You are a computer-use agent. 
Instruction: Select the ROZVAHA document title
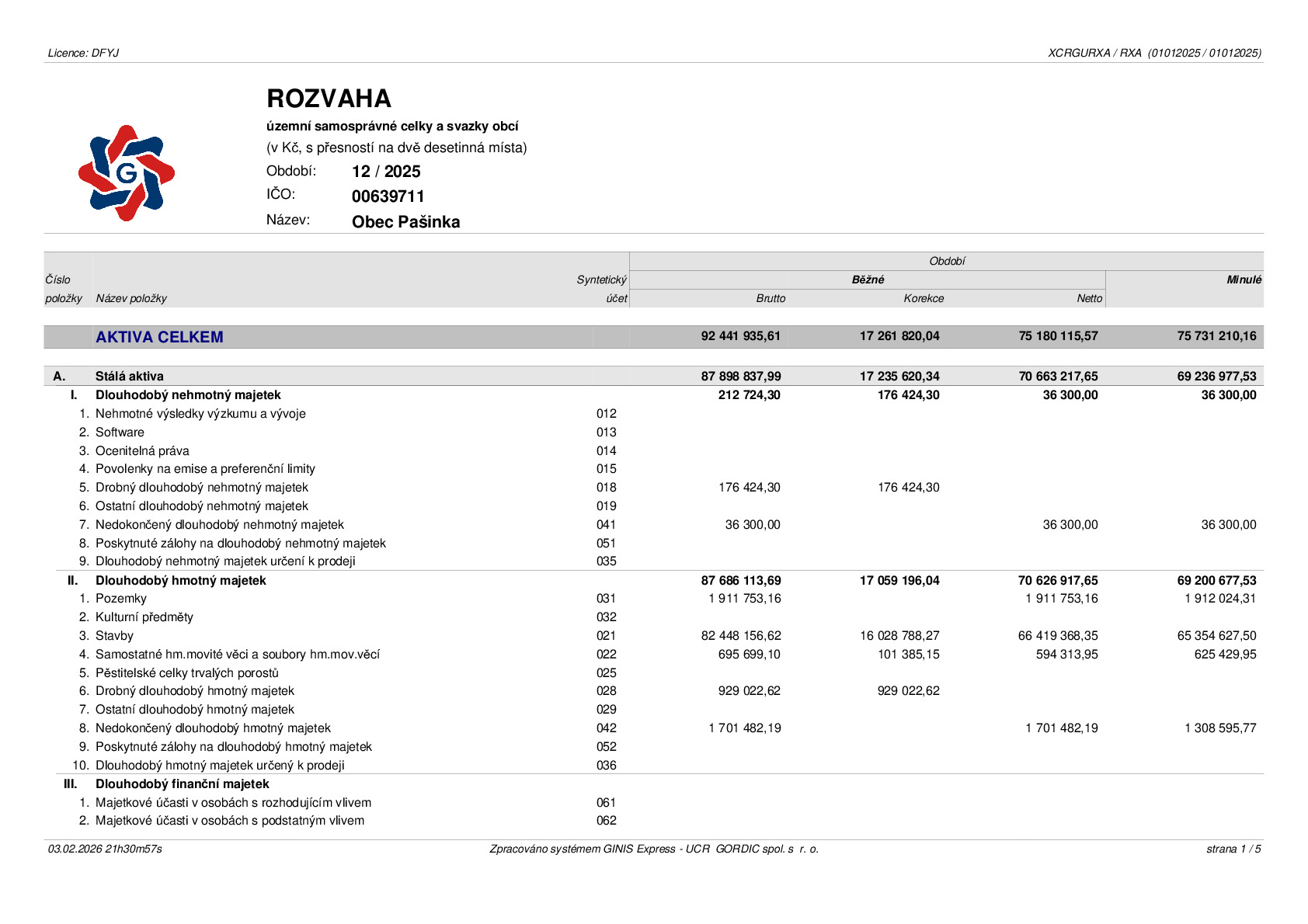[329, 99]
